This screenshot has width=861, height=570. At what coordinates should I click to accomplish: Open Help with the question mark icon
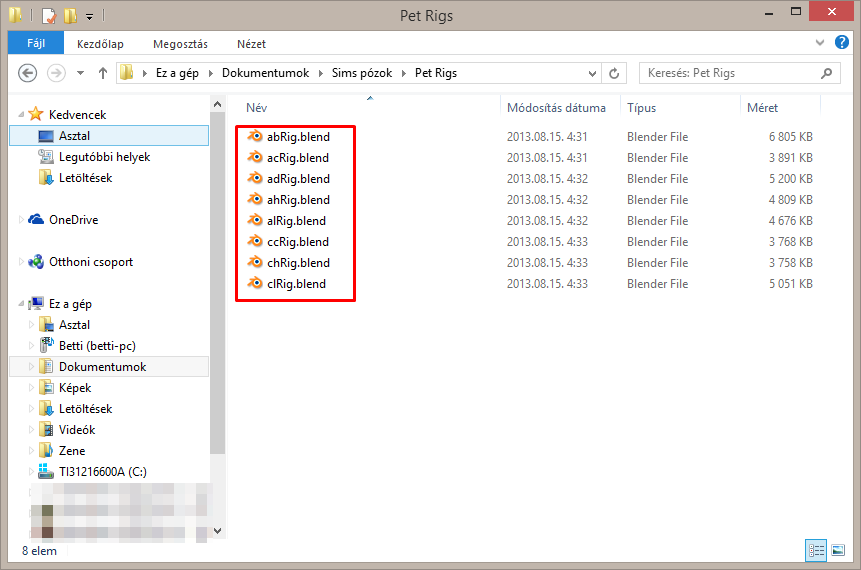pyautogui.click(x=842, y=42)
